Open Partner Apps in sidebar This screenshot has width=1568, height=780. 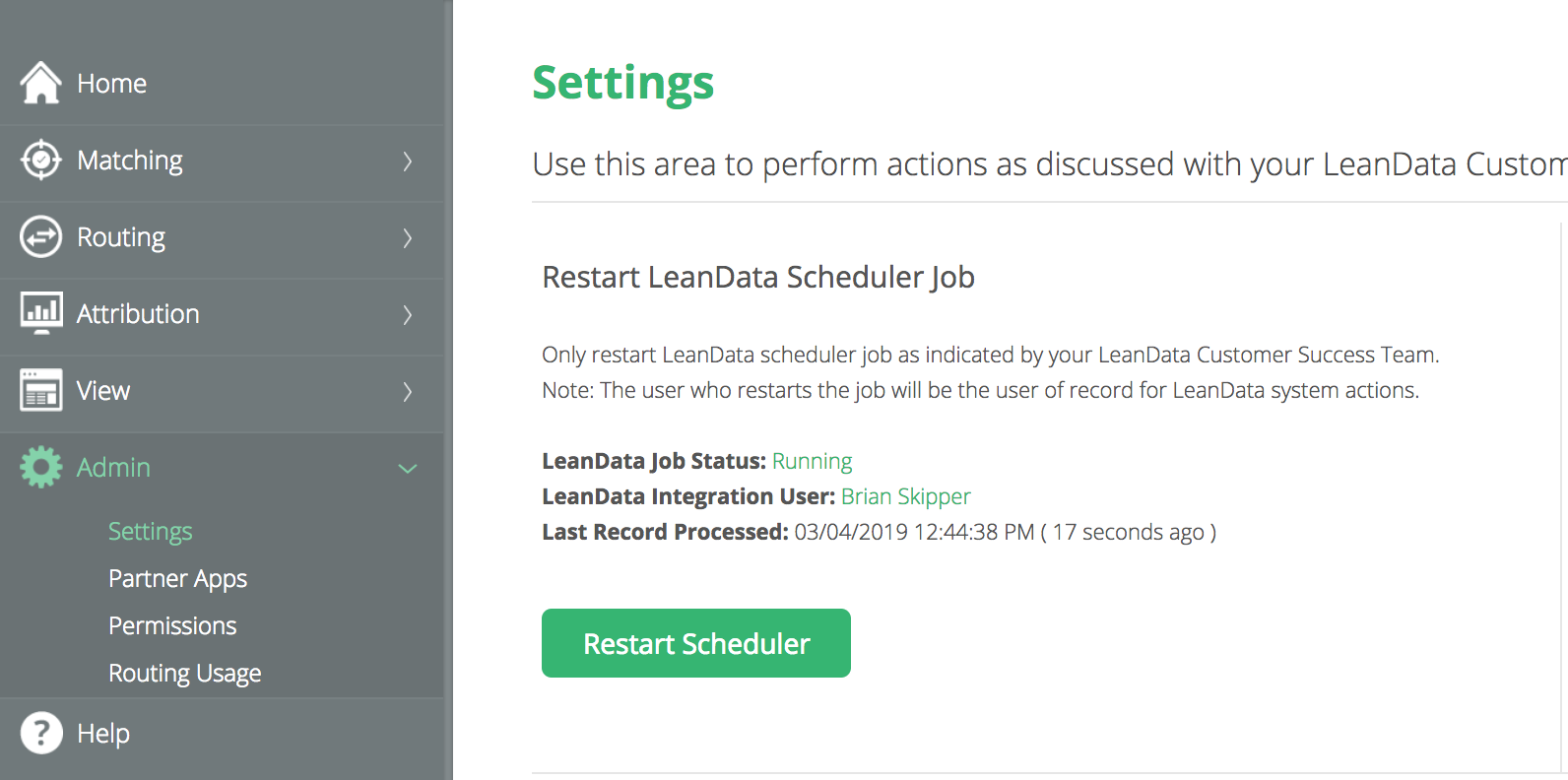(177, 578)
